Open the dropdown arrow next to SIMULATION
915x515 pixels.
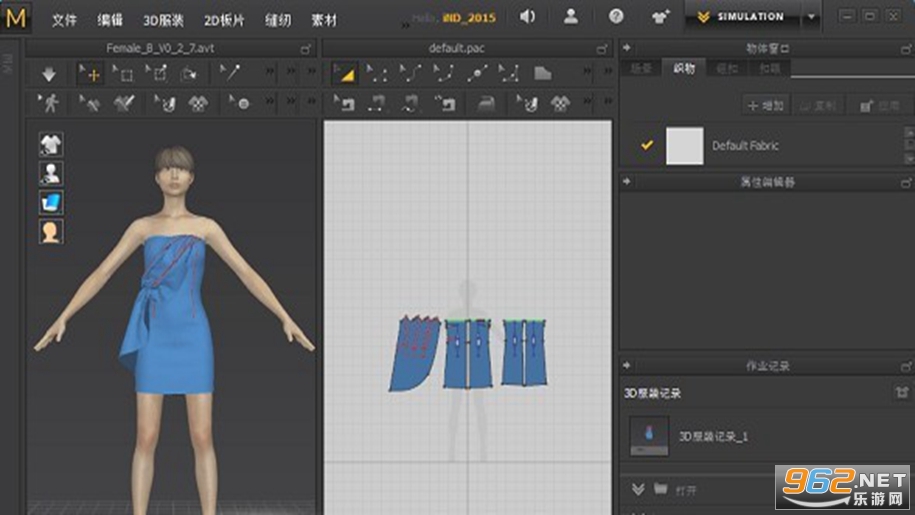(811, 17)
